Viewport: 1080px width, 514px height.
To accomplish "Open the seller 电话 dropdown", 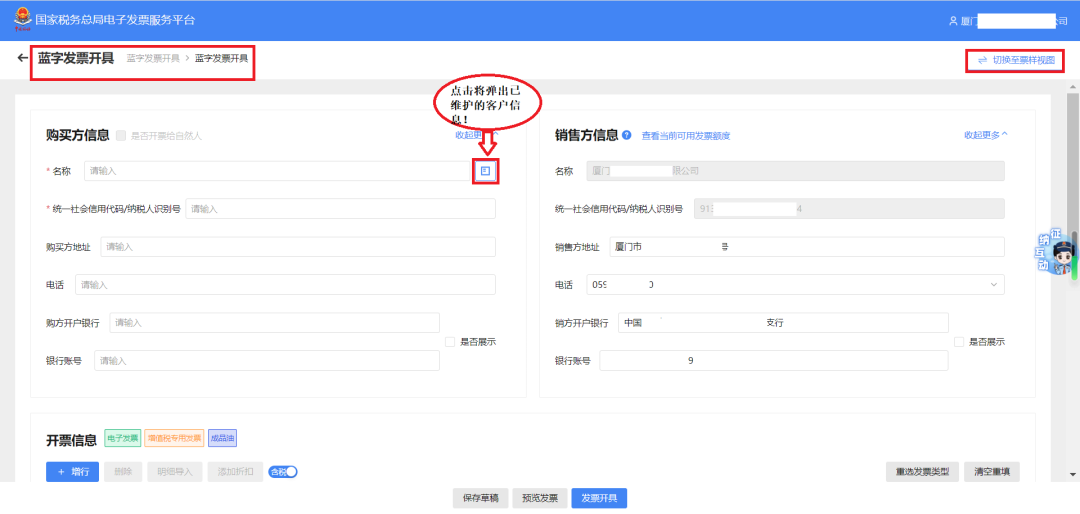I will click(x=994, y=285).
